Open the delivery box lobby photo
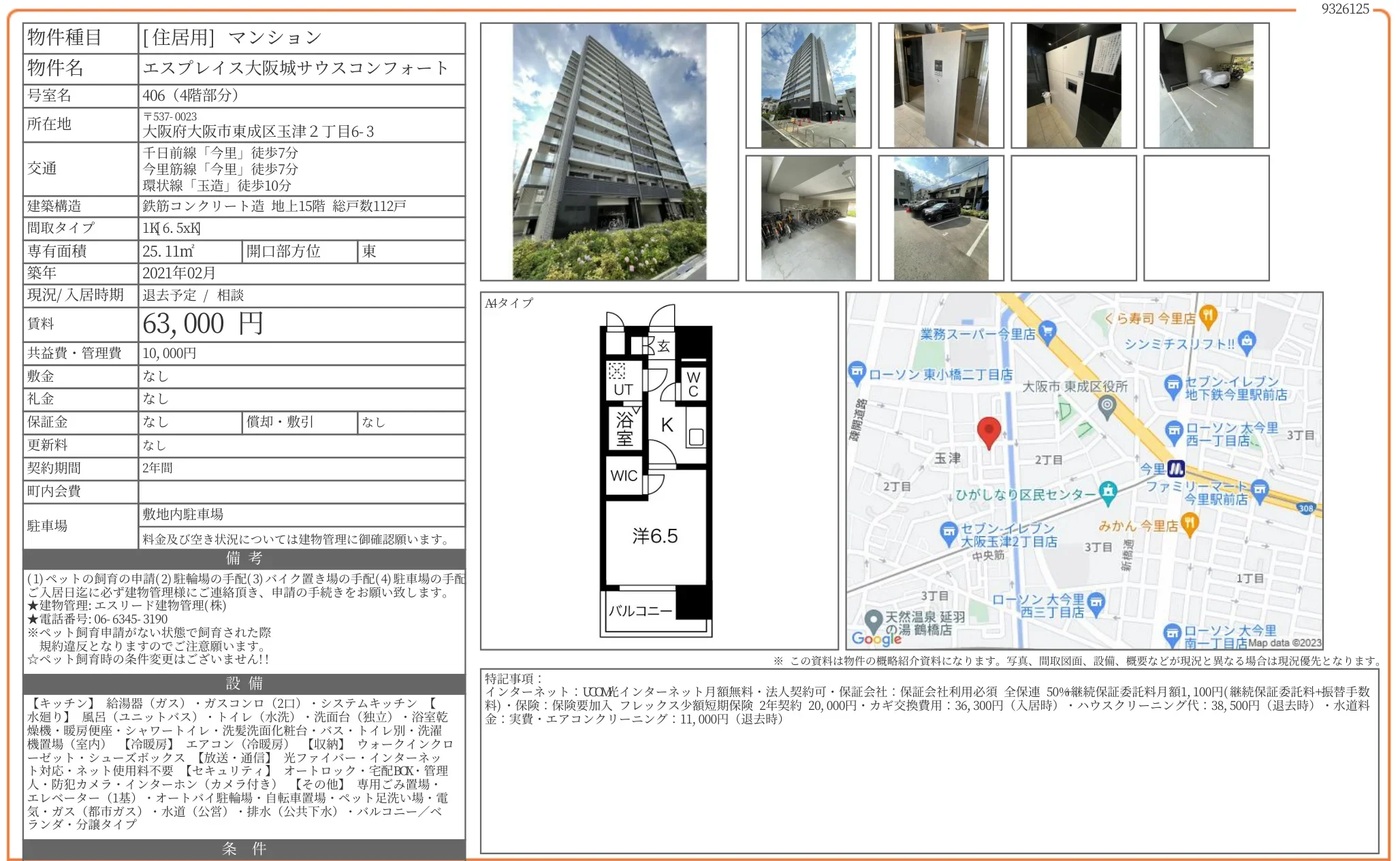Screen dimensions: 1400x861 (1073, 85)
